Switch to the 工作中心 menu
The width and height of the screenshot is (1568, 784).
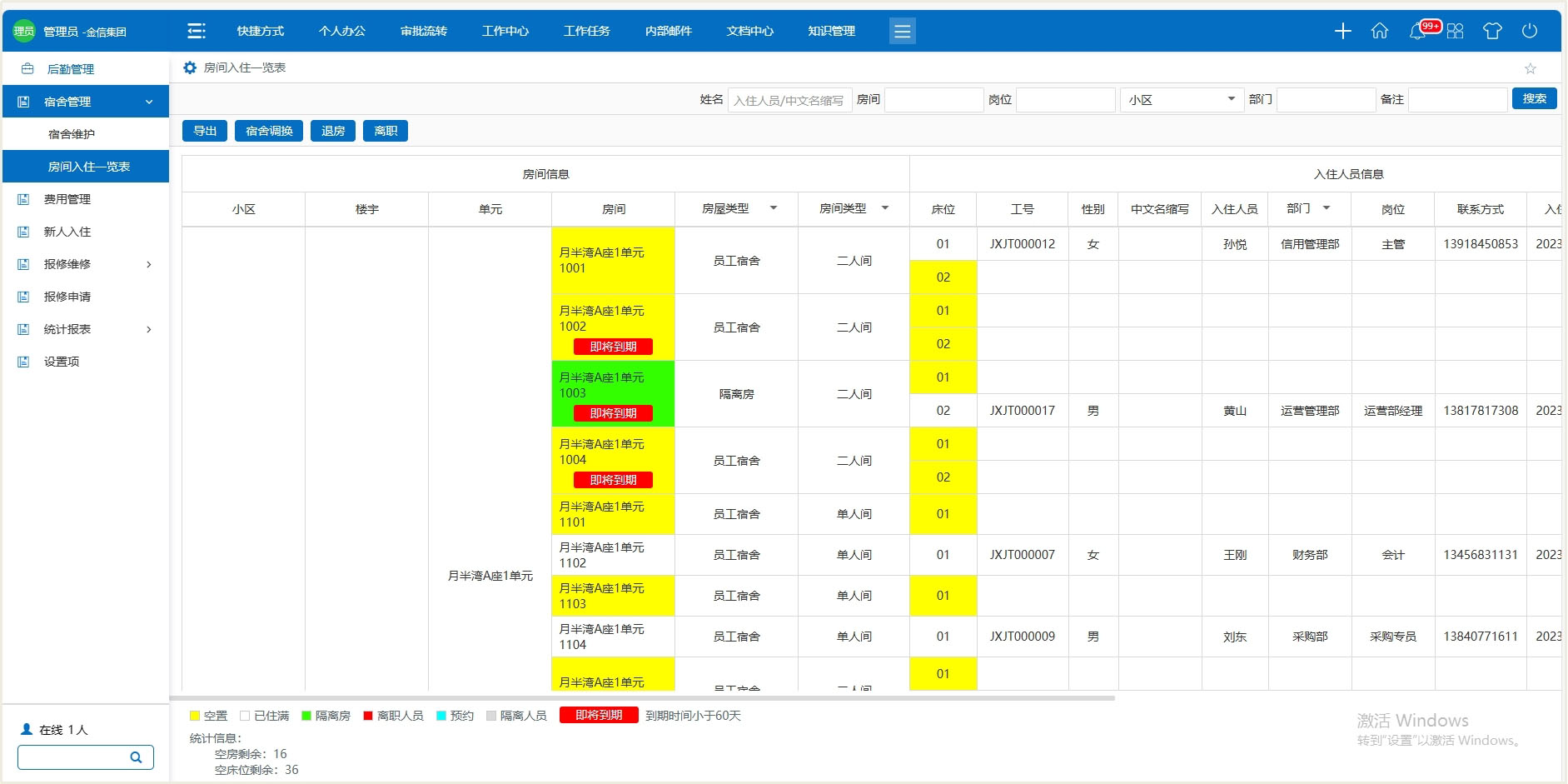504,31
